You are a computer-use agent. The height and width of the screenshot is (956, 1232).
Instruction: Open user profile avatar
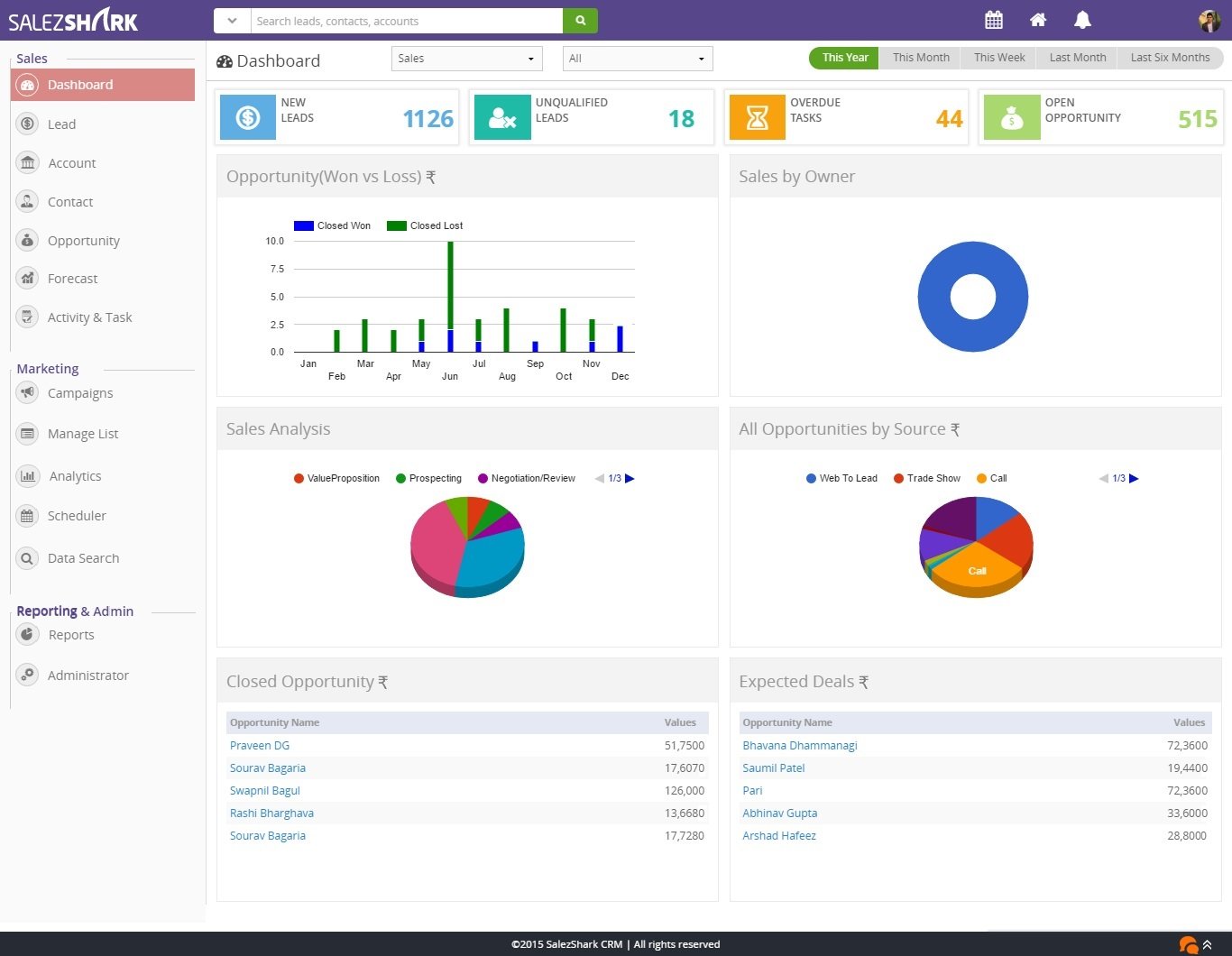click(1209, 20)
